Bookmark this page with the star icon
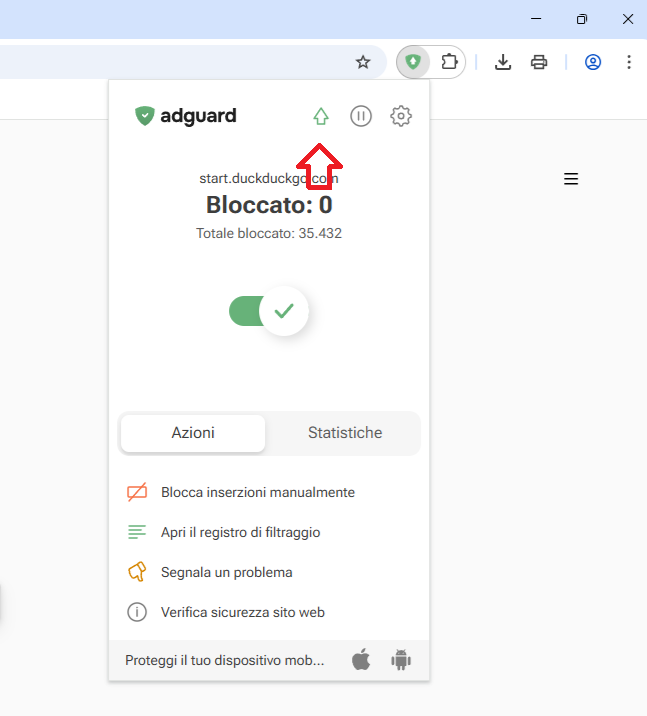This screenshot has height=716, width=647. pos(363,62)
